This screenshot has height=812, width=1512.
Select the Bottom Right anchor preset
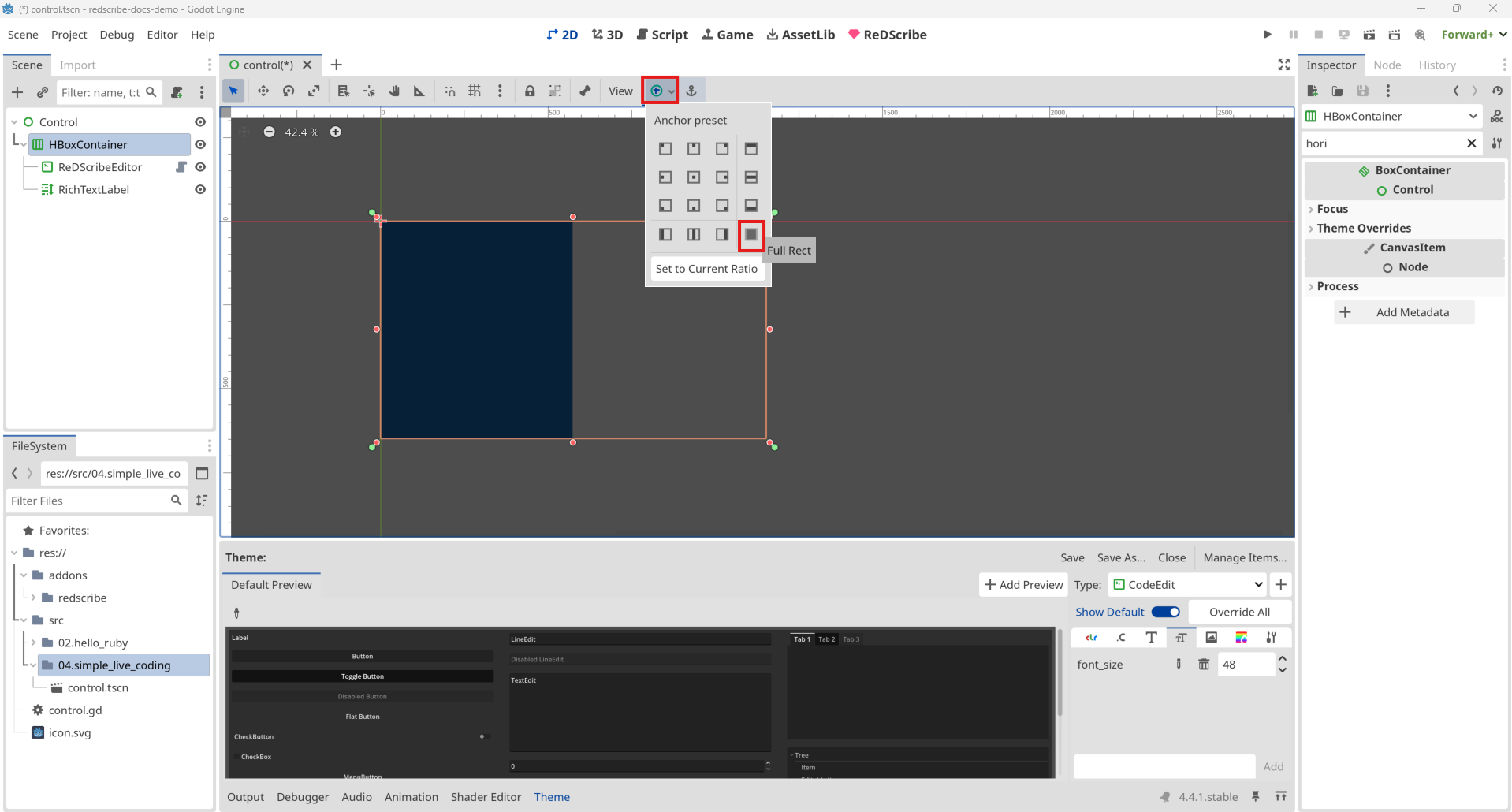click(722, 206)
